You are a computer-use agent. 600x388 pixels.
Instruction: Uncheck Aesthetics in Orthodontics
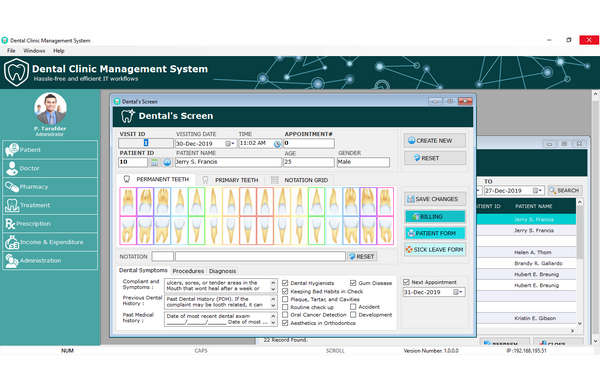285,323
